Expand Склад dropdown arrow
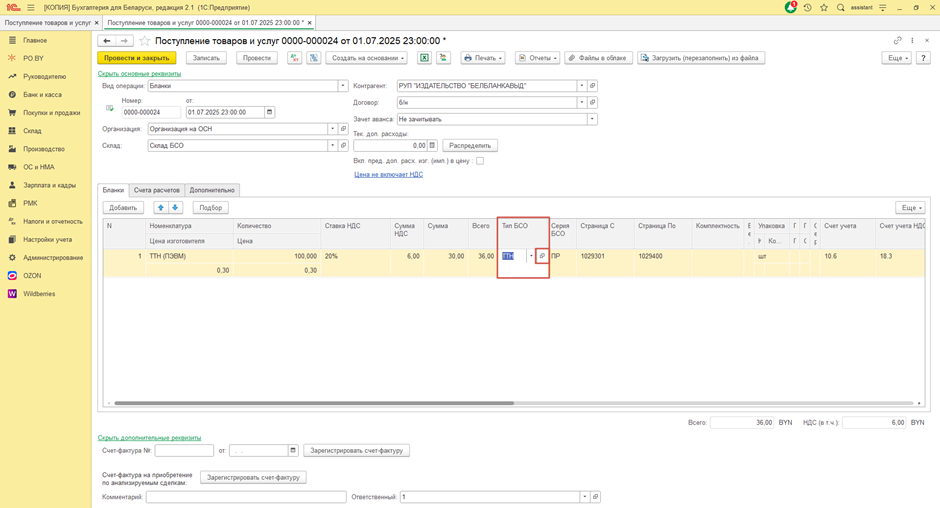Image resolution: width=940 pixels, height=508 pixels. (x=333, y=146)
